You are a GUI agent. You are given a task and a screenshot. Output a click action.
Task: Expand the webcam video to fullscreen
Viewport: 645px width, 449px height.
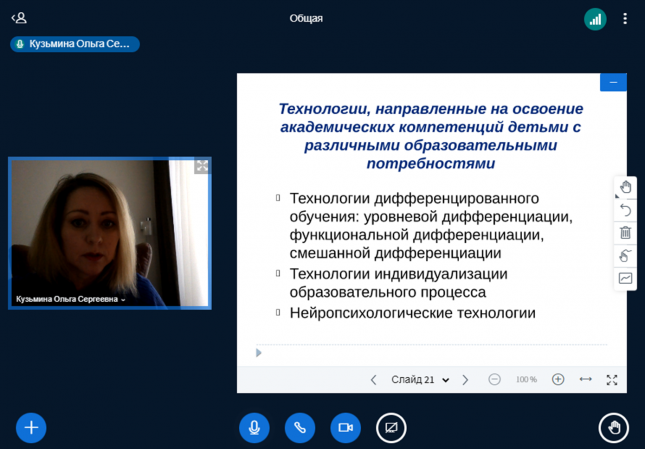pyautogui.click(x=202, y=167)
